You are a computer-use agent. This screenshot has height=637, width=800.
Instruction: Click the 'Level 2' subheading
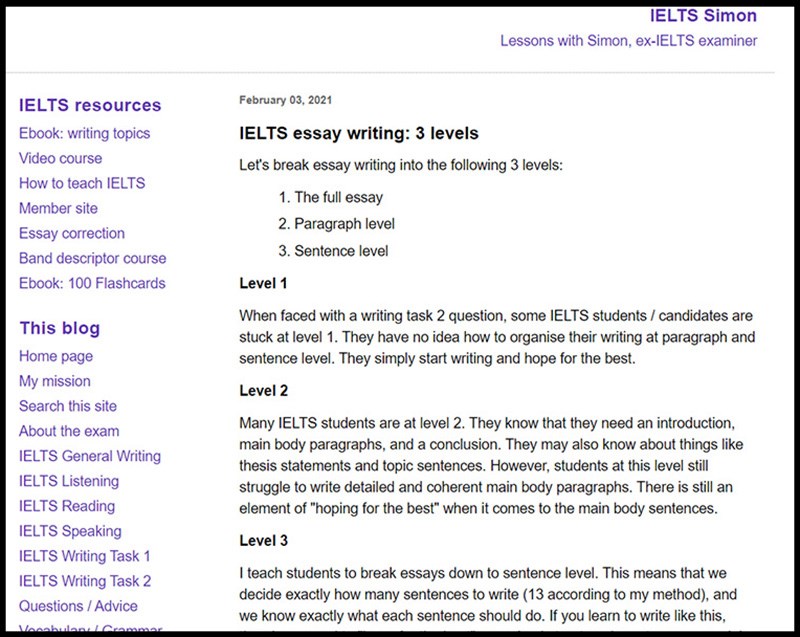[x=264, y=391]
